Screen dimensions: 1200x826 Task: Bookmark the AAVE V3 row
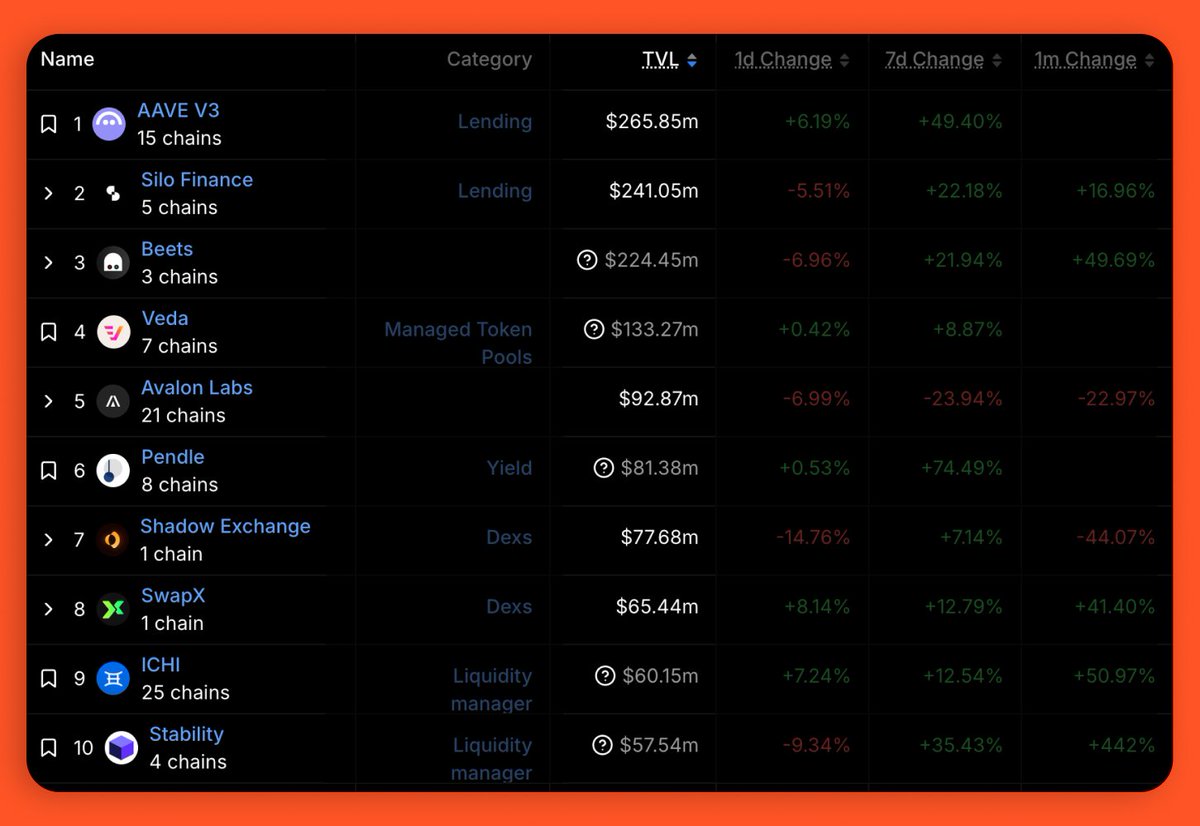click(48, 124)
